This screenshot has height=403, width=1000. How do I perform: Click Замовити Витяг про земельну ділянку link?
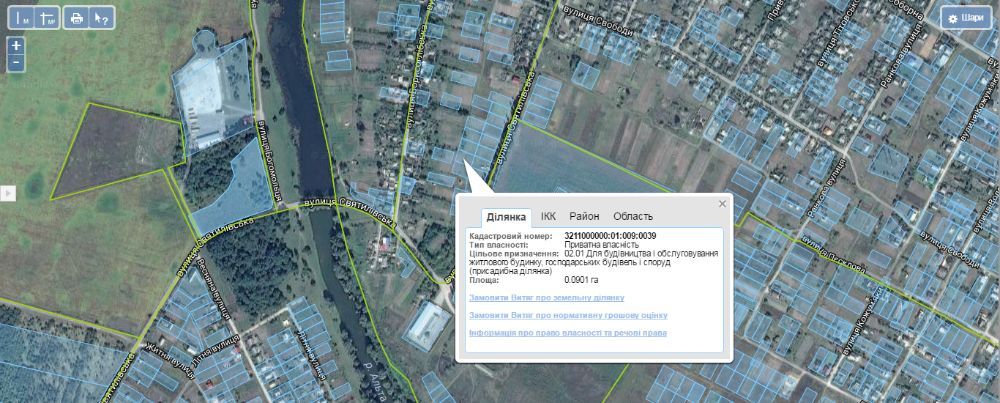point(547,298)
